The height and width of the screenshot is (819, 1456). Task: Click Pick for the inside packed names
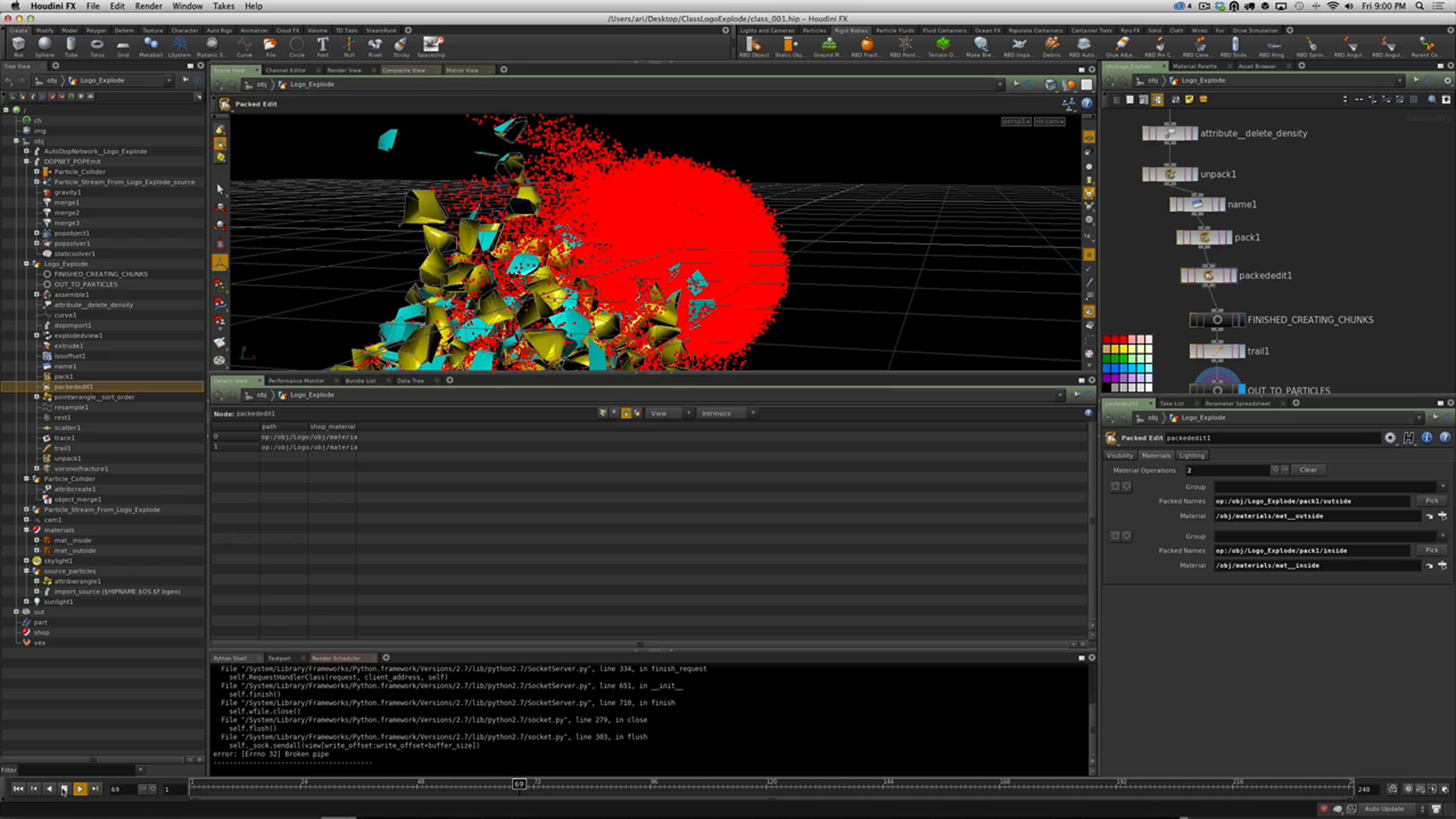point(1432,550)
